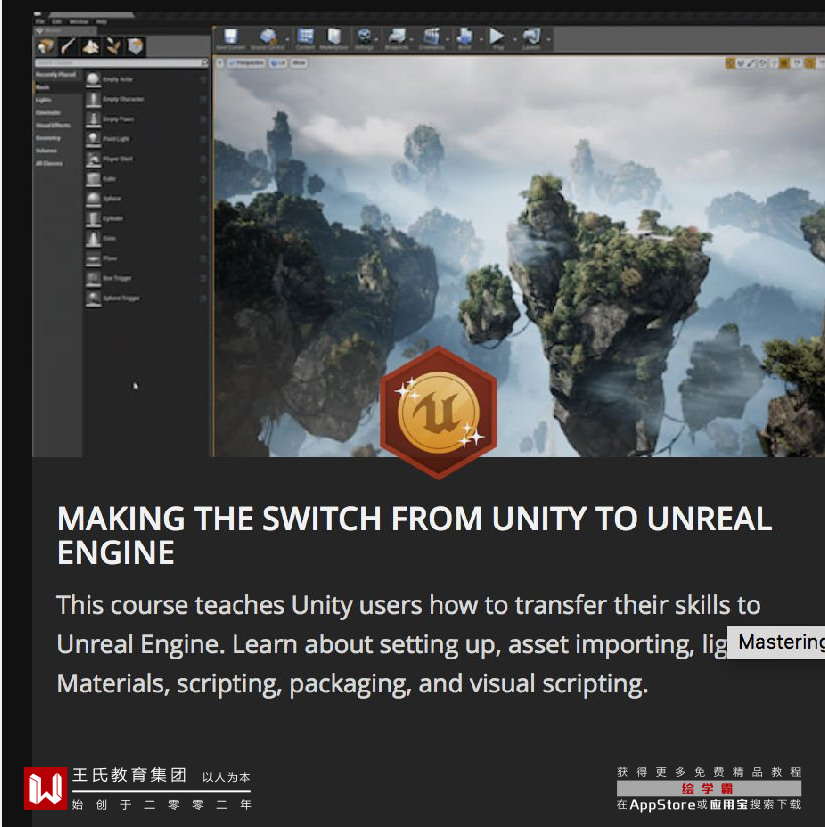
Task: Select the Recently Placed category
Action: pyautogui.click(x=56, y=75)
